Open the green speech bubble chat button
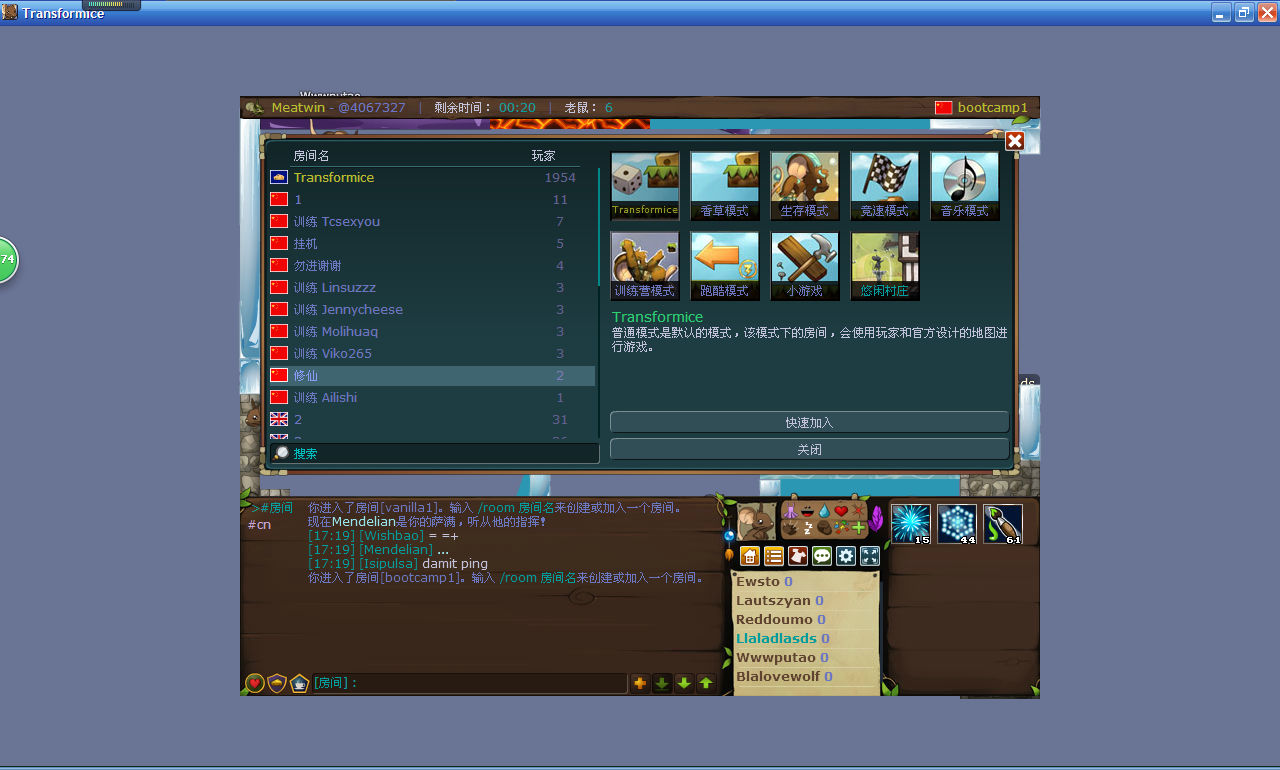 [x=822, y=556]
